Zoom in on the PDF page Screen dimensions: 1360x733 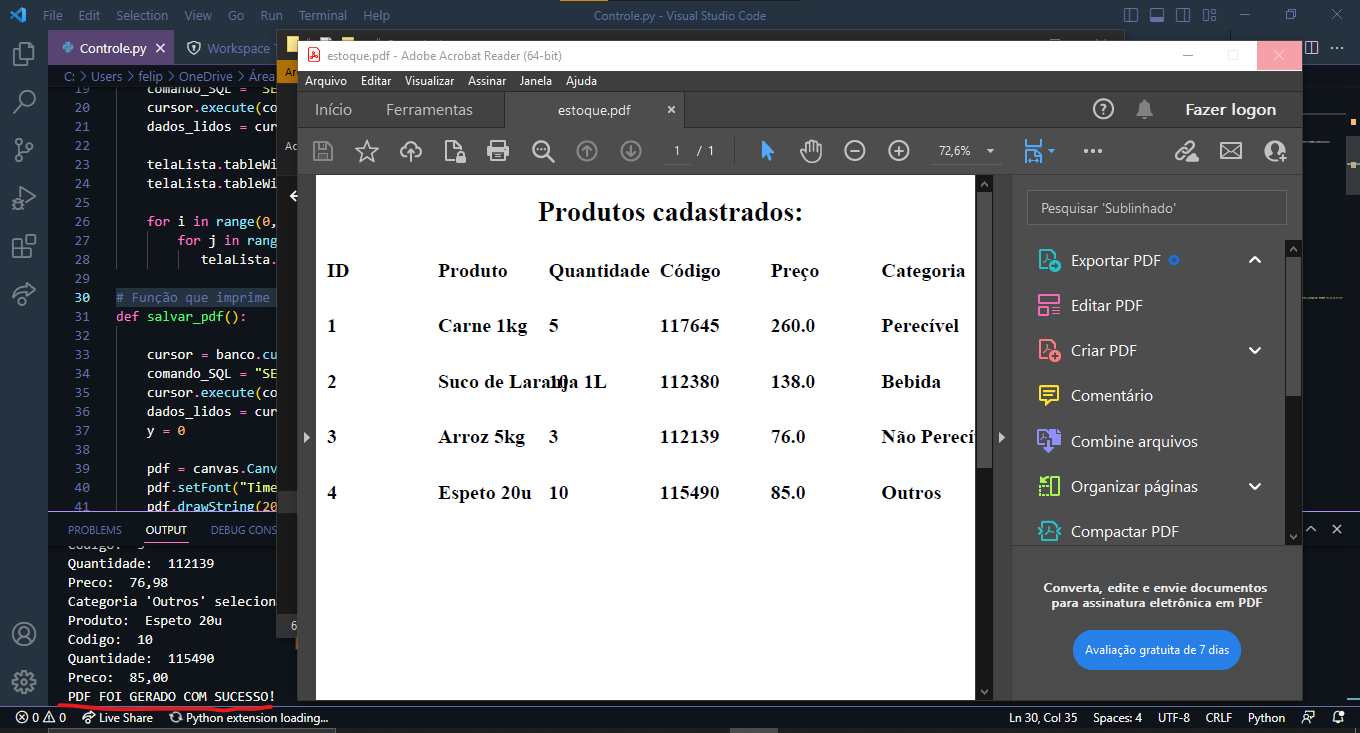898,150
